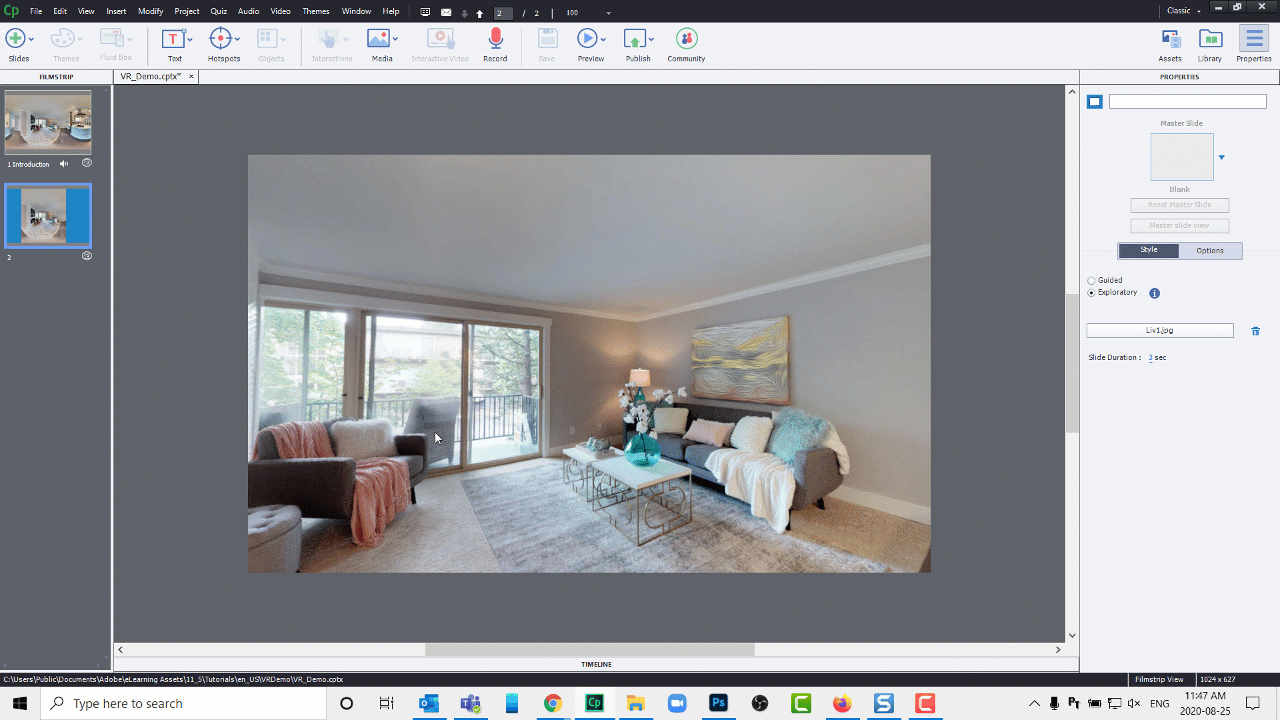Image resolution: width=1280 pixels, height=720 pixels.
Task: Select the Introduction slide thumbnail
Action: tap(48, 122)
